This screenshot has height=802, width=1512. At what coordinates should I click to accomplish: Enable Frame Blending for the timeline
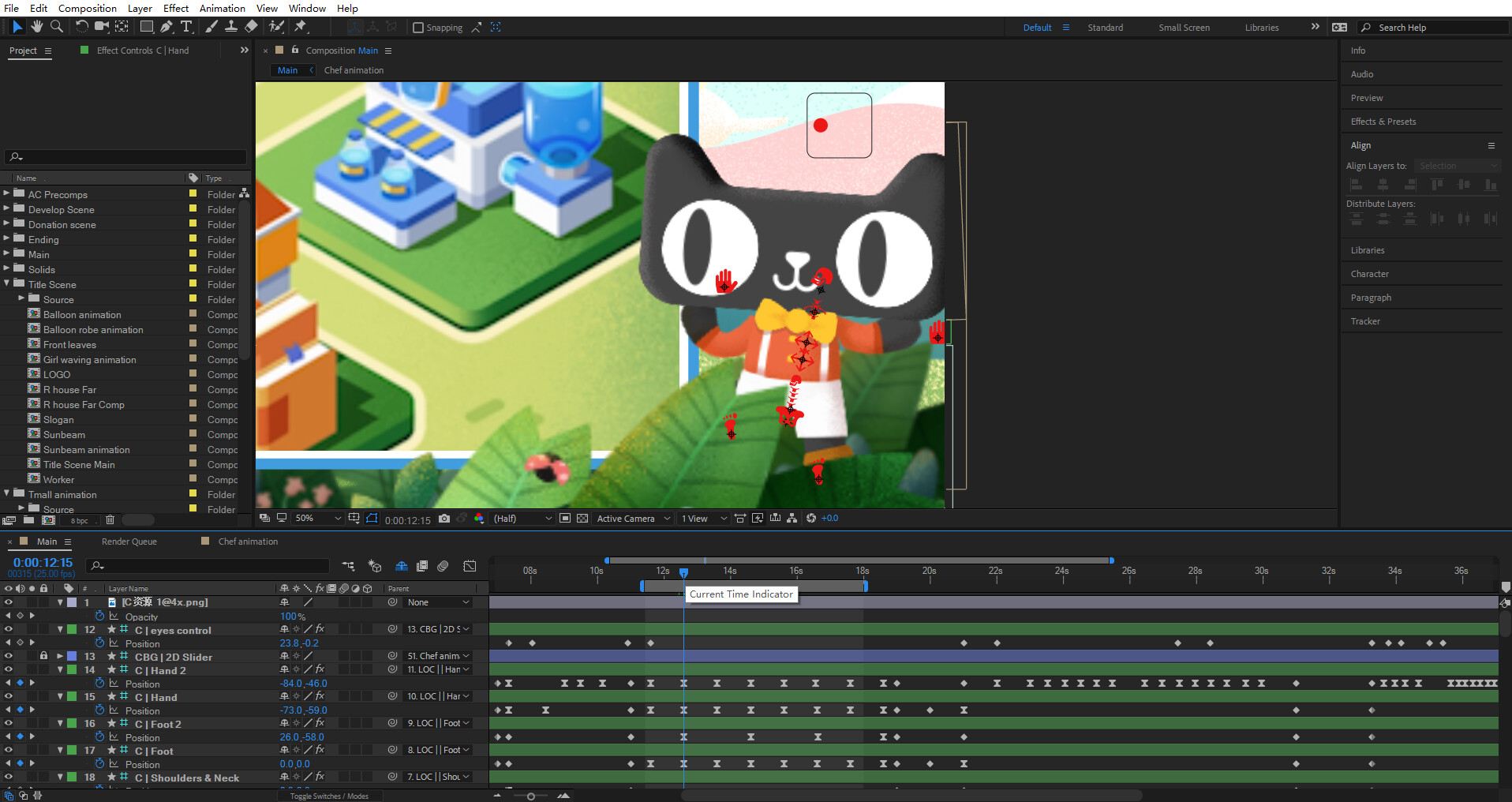pos(422,566)
